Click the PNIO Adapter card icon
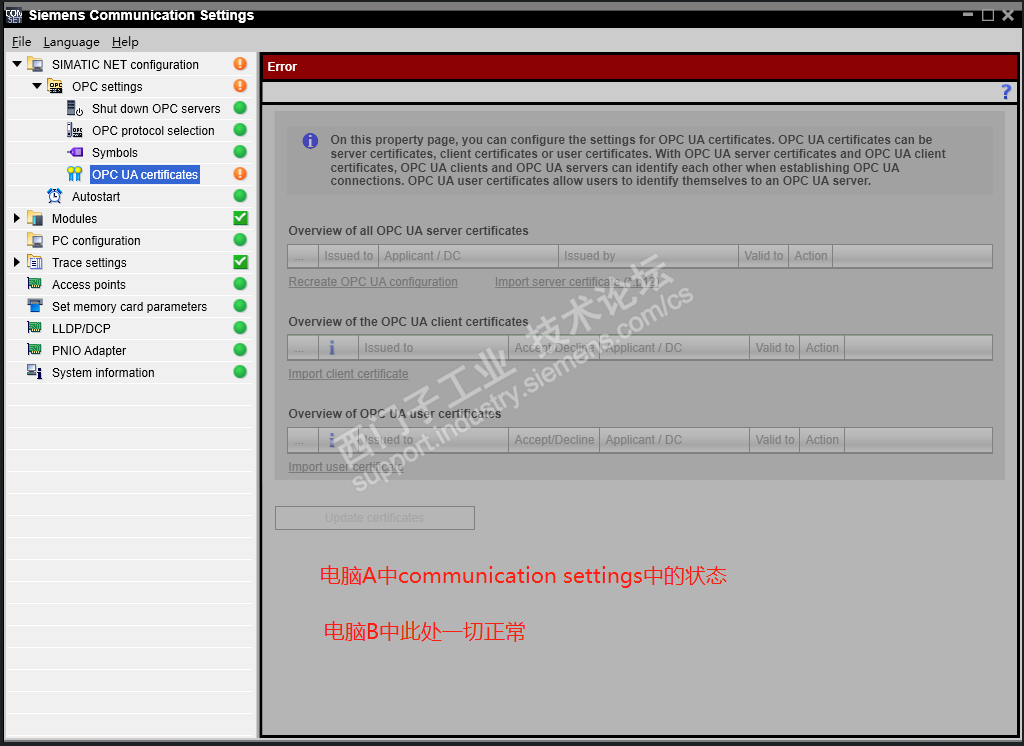The image size is (1024, 746). (35, 349)
